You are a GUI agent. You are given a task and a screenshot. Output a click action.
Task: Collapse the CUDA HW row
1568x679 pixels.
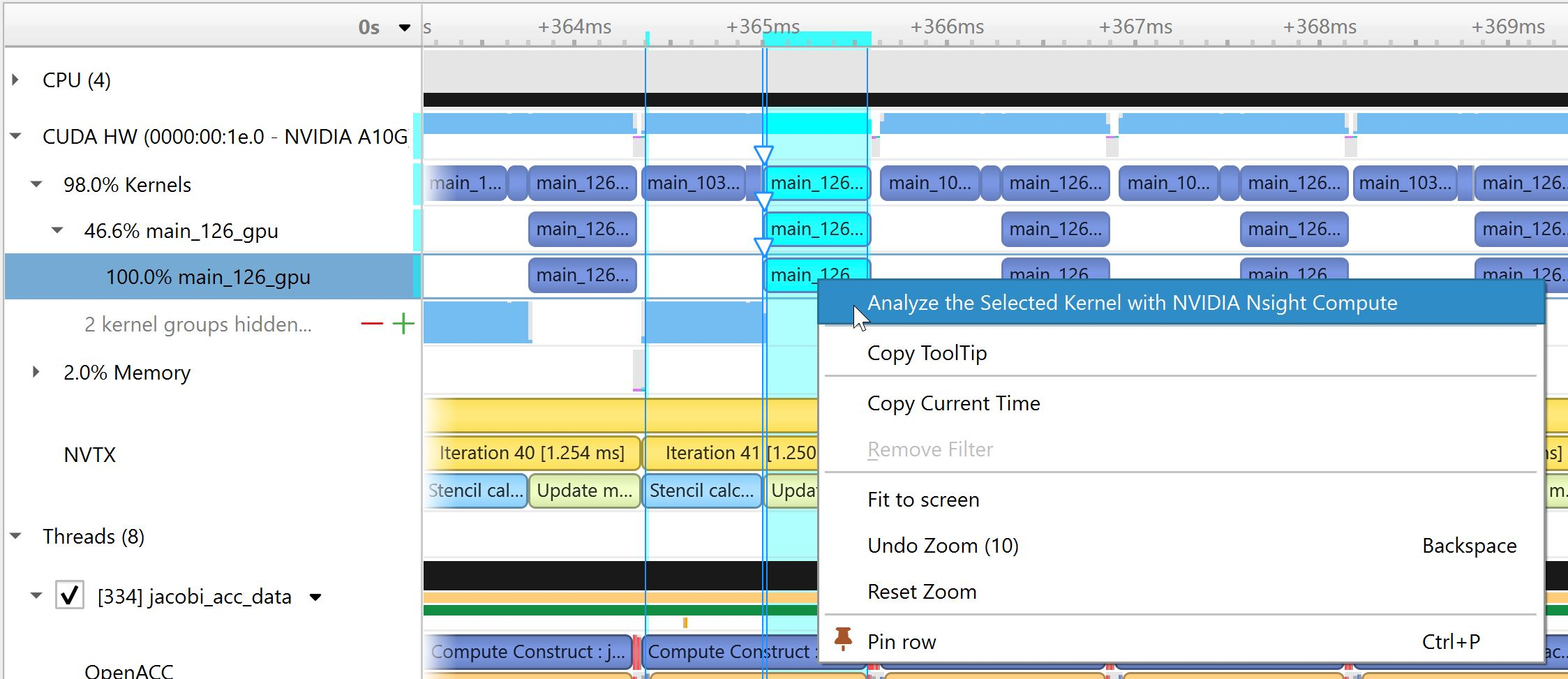(x=15, y=136)
